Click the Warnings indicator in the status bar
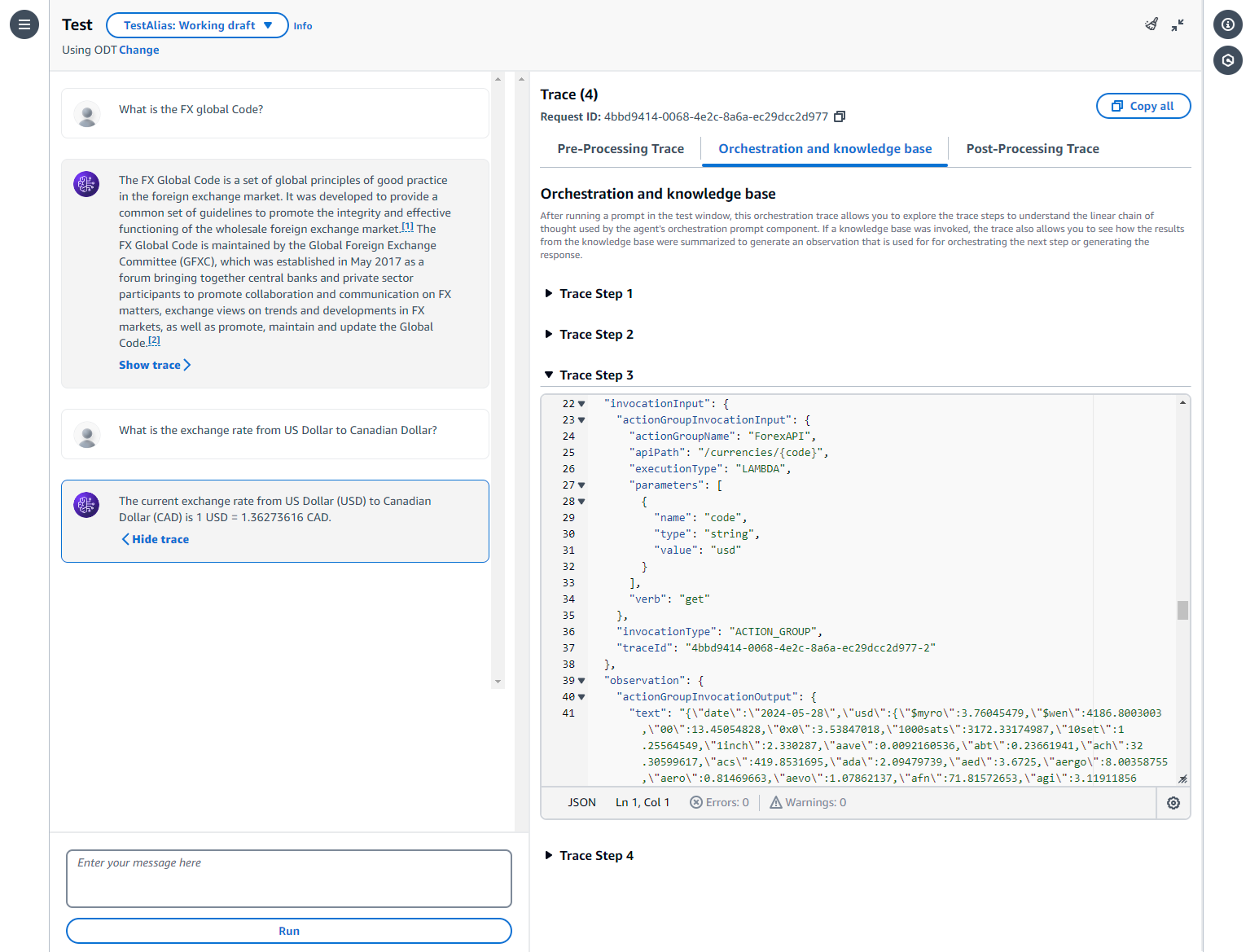Screen dimensions: 1250x952 808,803
